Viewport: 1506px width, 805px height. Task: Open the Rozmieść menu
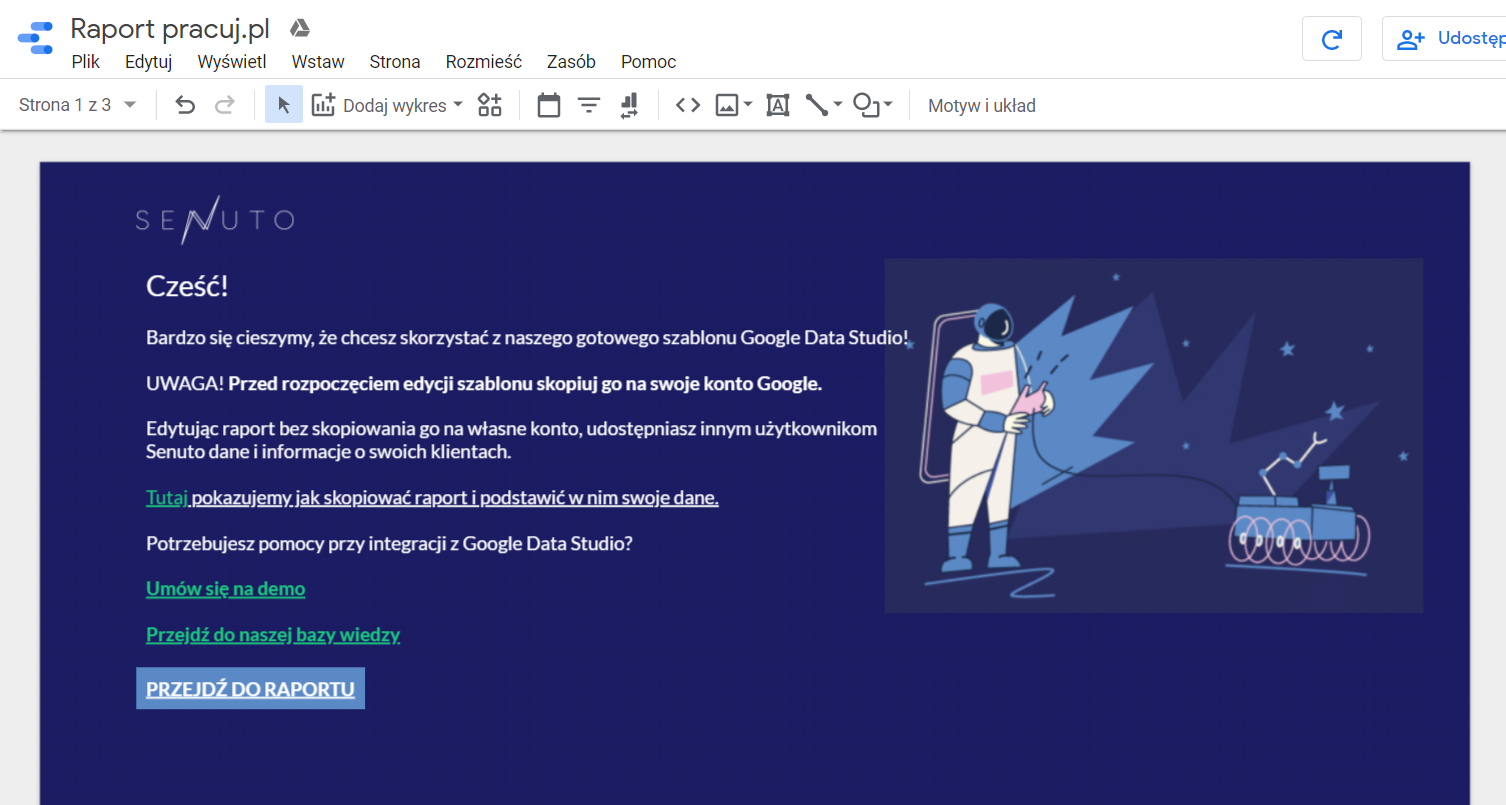[484, 62]
